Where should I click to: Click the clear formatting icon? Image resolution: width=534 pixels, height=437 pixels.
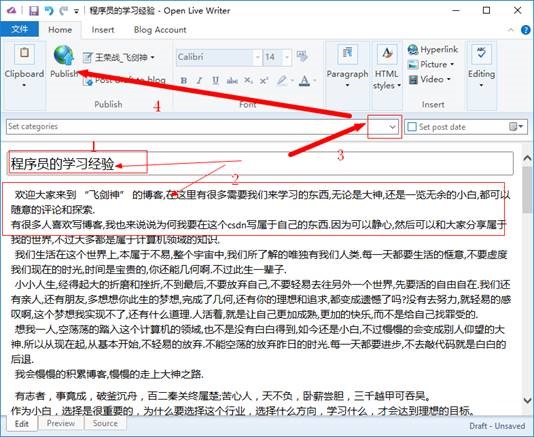click(x=302, y=56)
